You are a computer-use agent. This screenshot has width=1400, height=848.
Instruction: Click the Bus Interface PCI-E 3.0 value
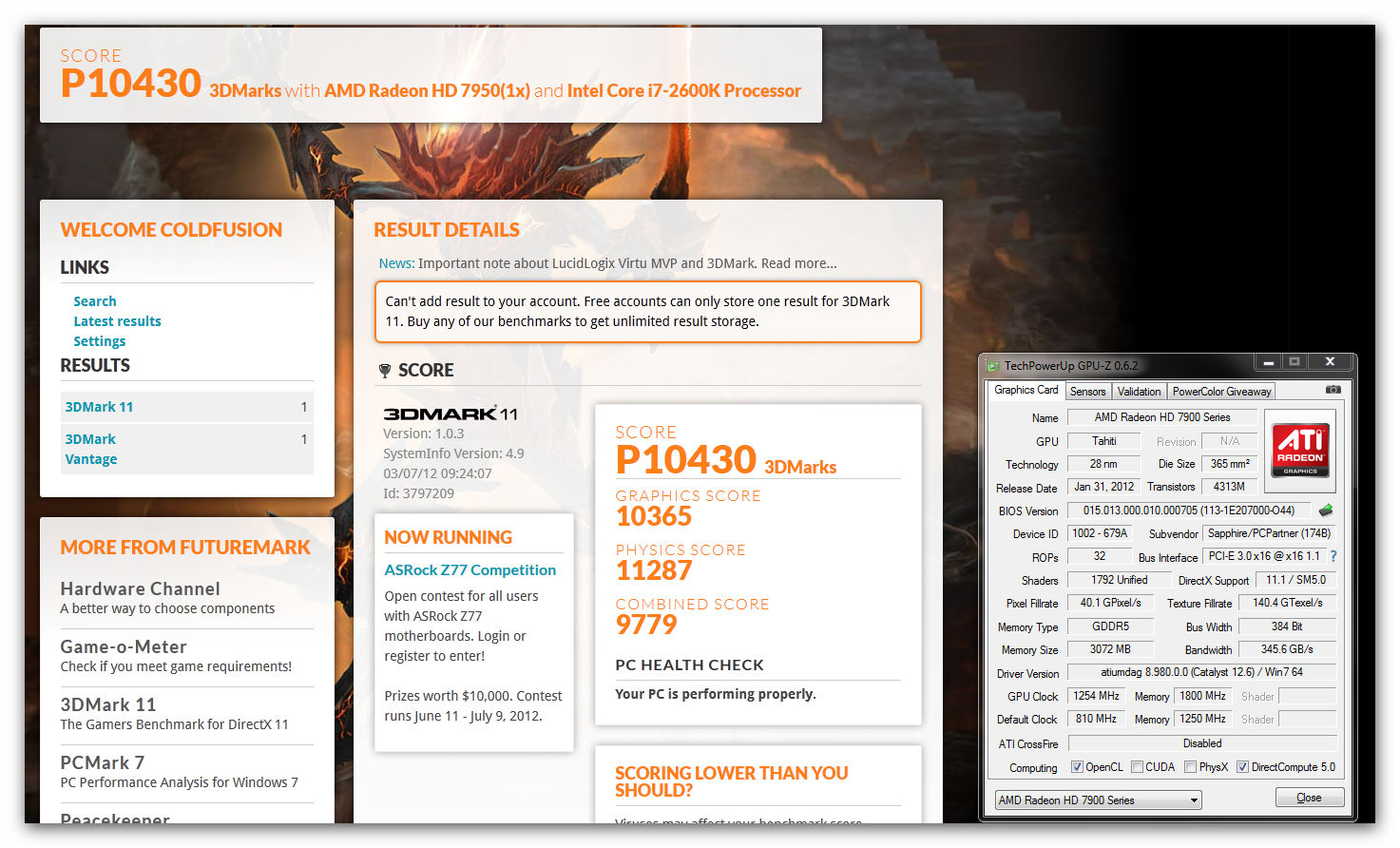(x=1264, y=556)
